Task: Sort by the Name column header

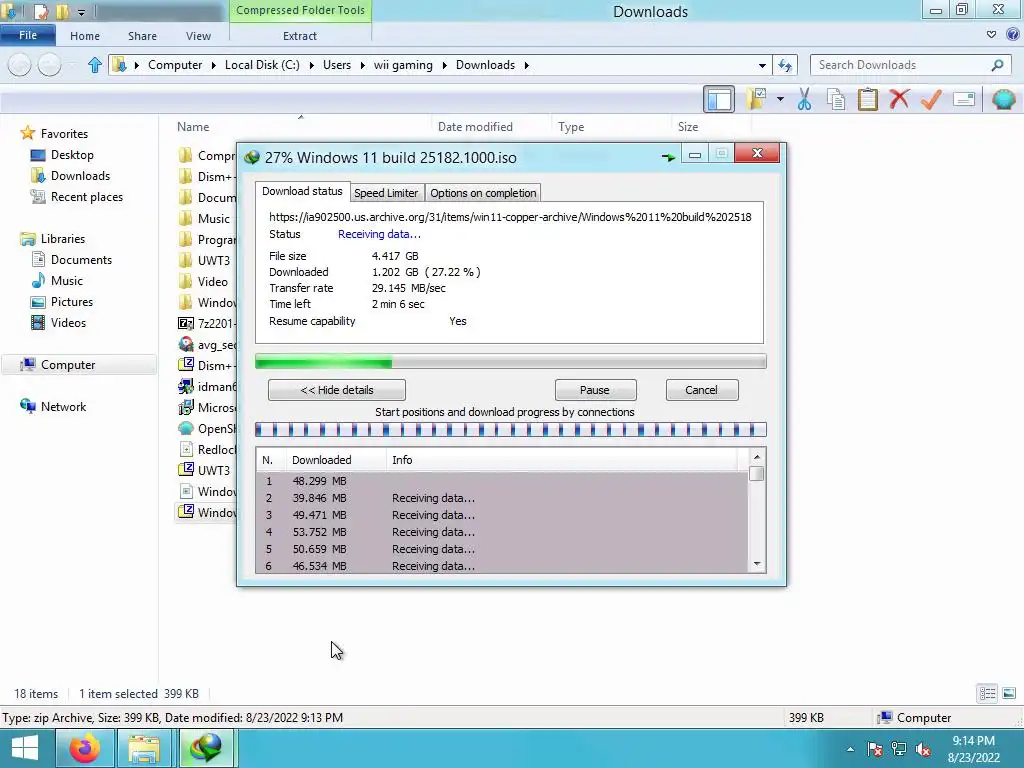Action: pyautogui.click(x=193, y=127)
